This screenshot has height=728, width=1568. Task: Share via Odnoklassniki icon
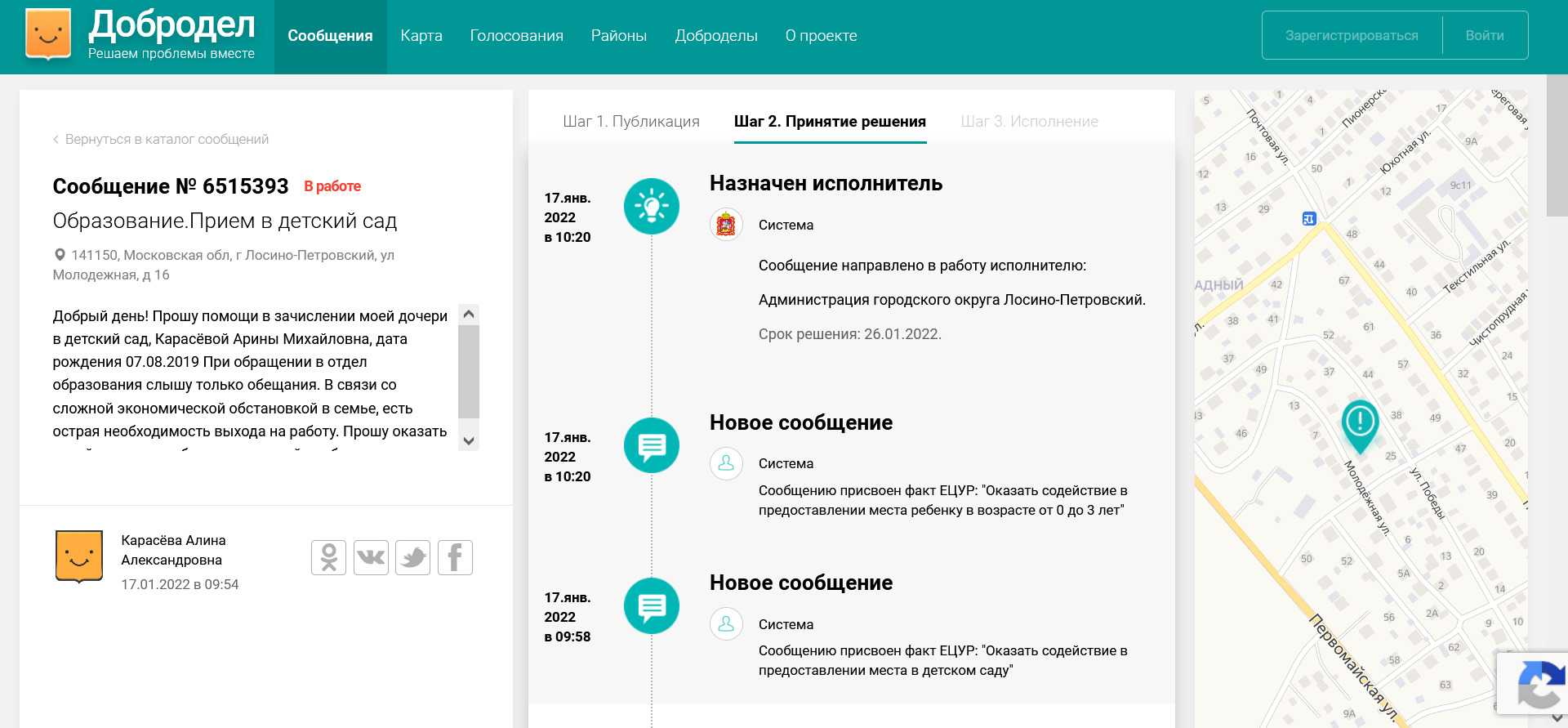(x=328, y=558)
